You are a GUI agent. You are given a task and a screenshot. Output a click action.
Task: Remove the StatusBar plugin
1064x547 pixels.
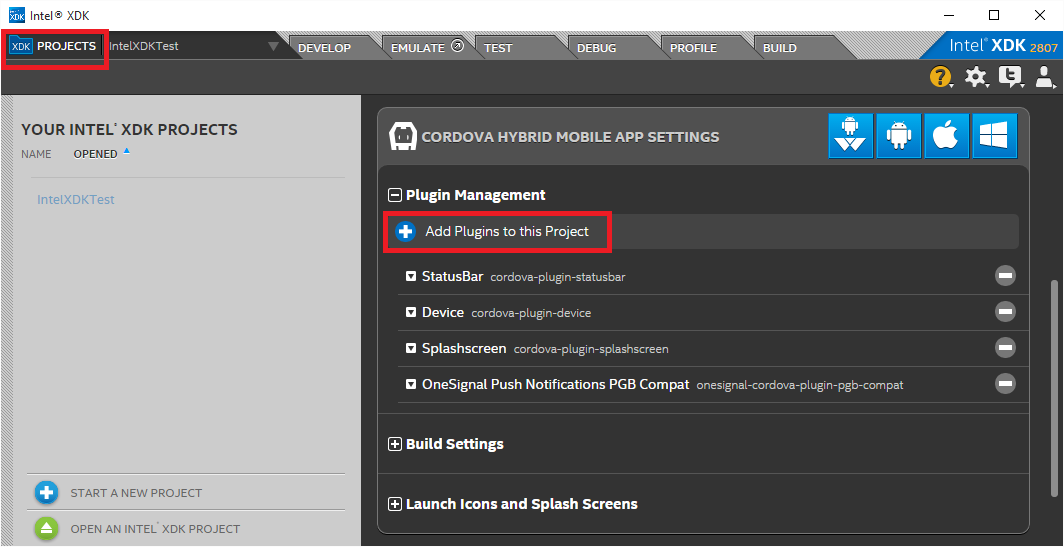[x=1005, y=276]
